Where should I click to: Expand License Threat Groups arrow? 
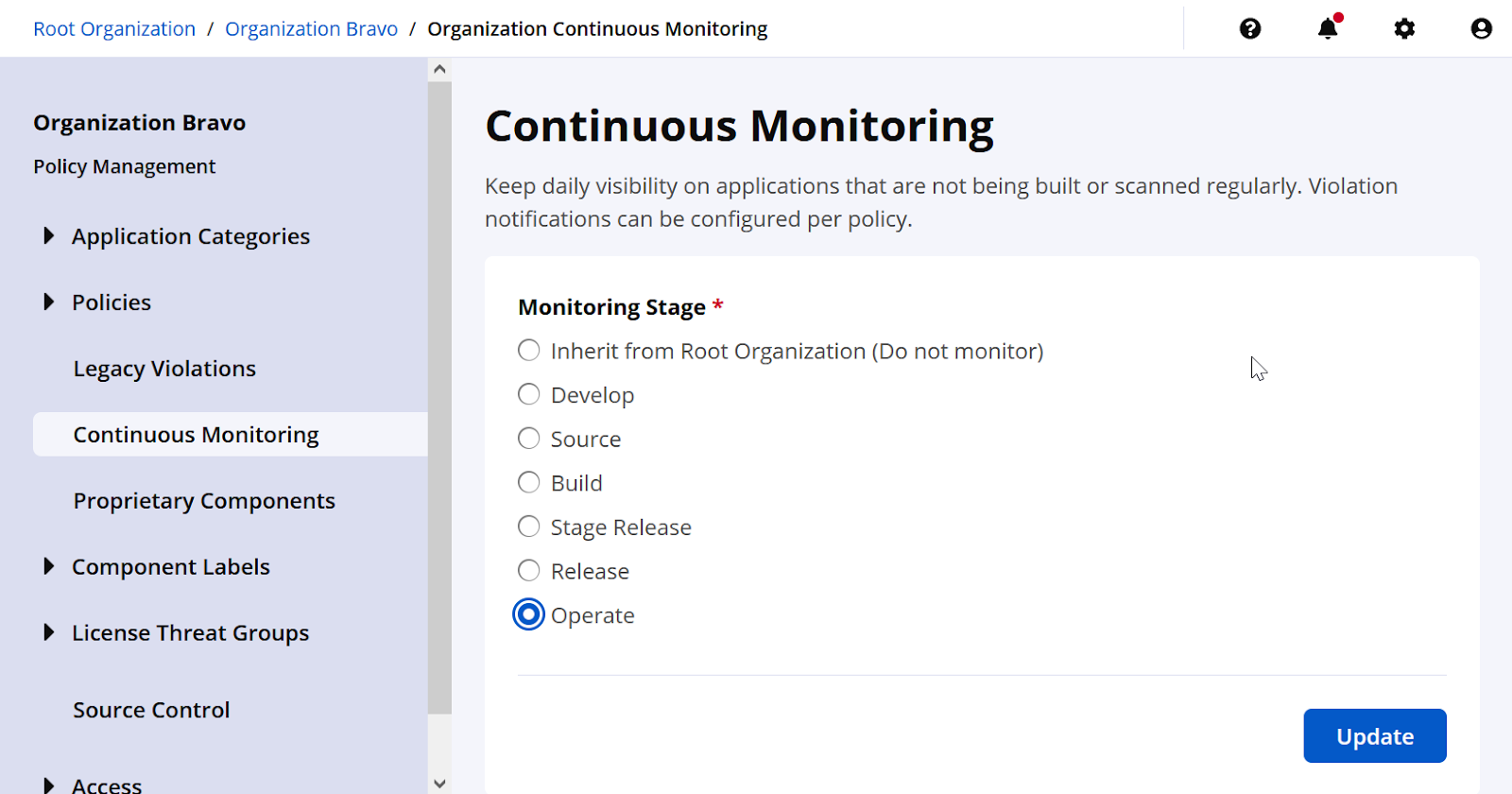pos(49,632)
